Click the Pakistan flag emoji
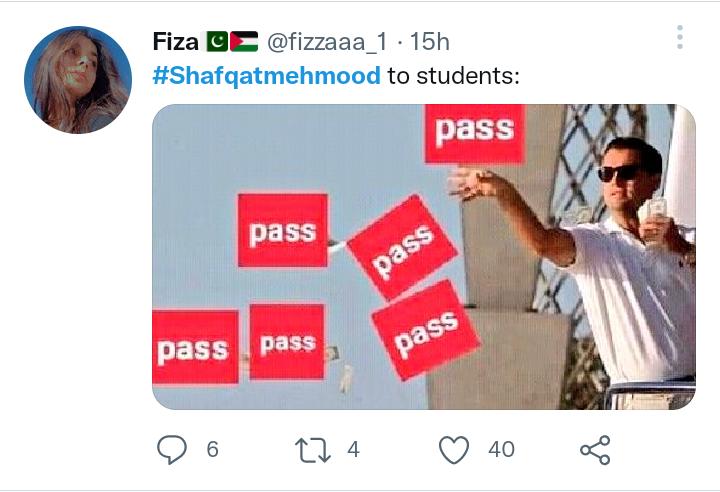 pyautogui.click(x=217, y=41)
